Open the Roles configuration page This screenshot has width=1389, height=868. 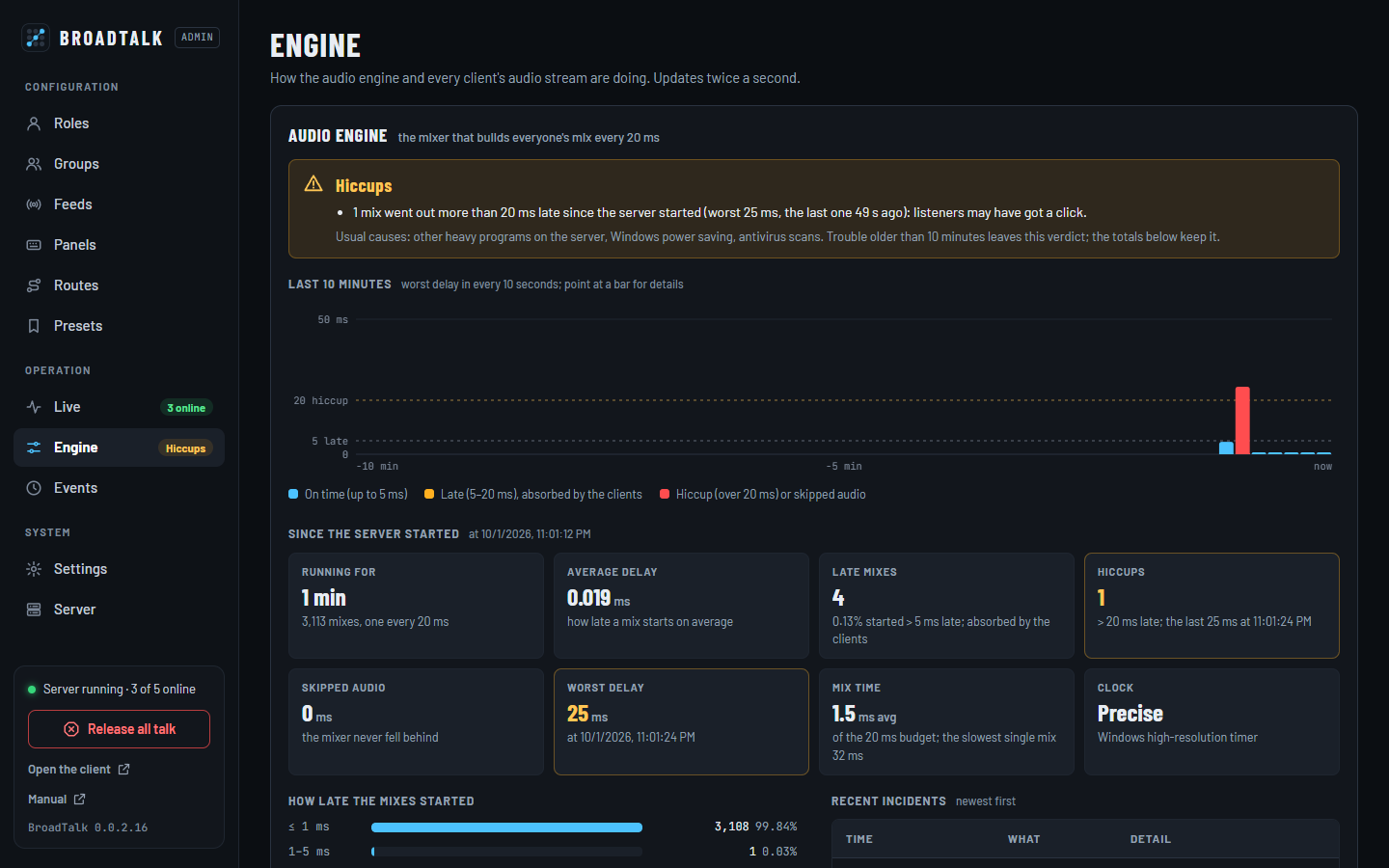click(x=120, y=123)
